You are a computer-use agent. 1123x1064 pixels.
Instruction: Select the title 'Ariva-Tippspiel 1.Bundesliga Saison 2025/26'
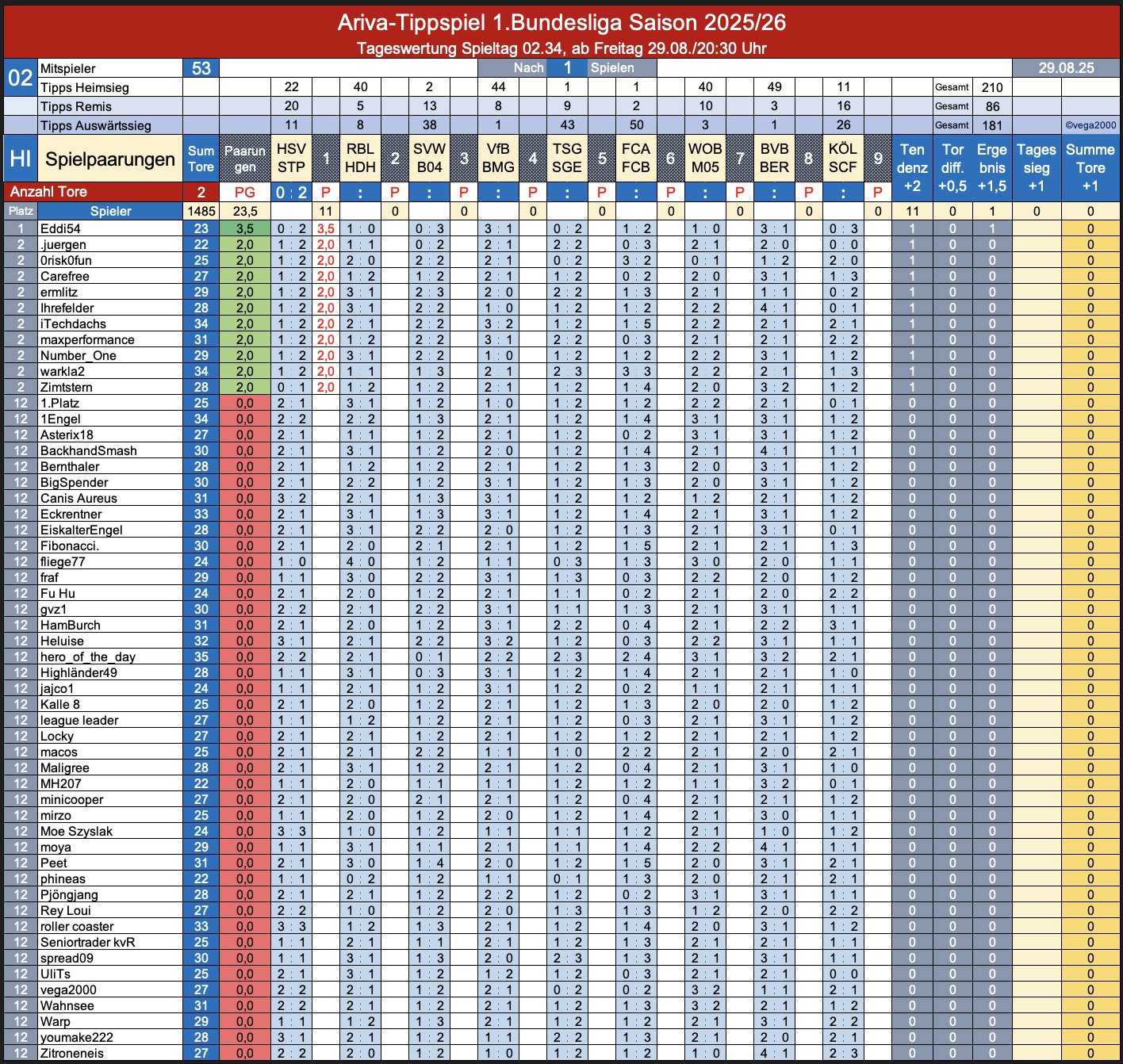pyautogui.click(x=561, y=22)
